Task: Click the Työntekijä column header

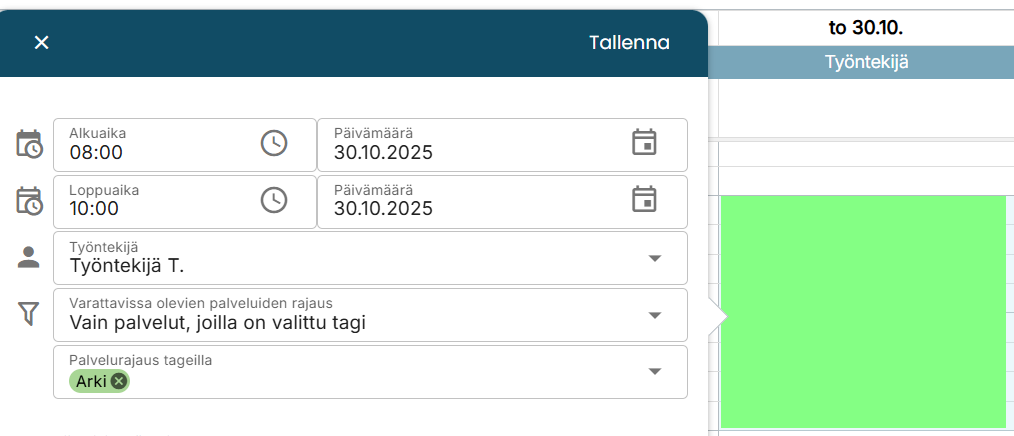Action: [x=866, y=62]
